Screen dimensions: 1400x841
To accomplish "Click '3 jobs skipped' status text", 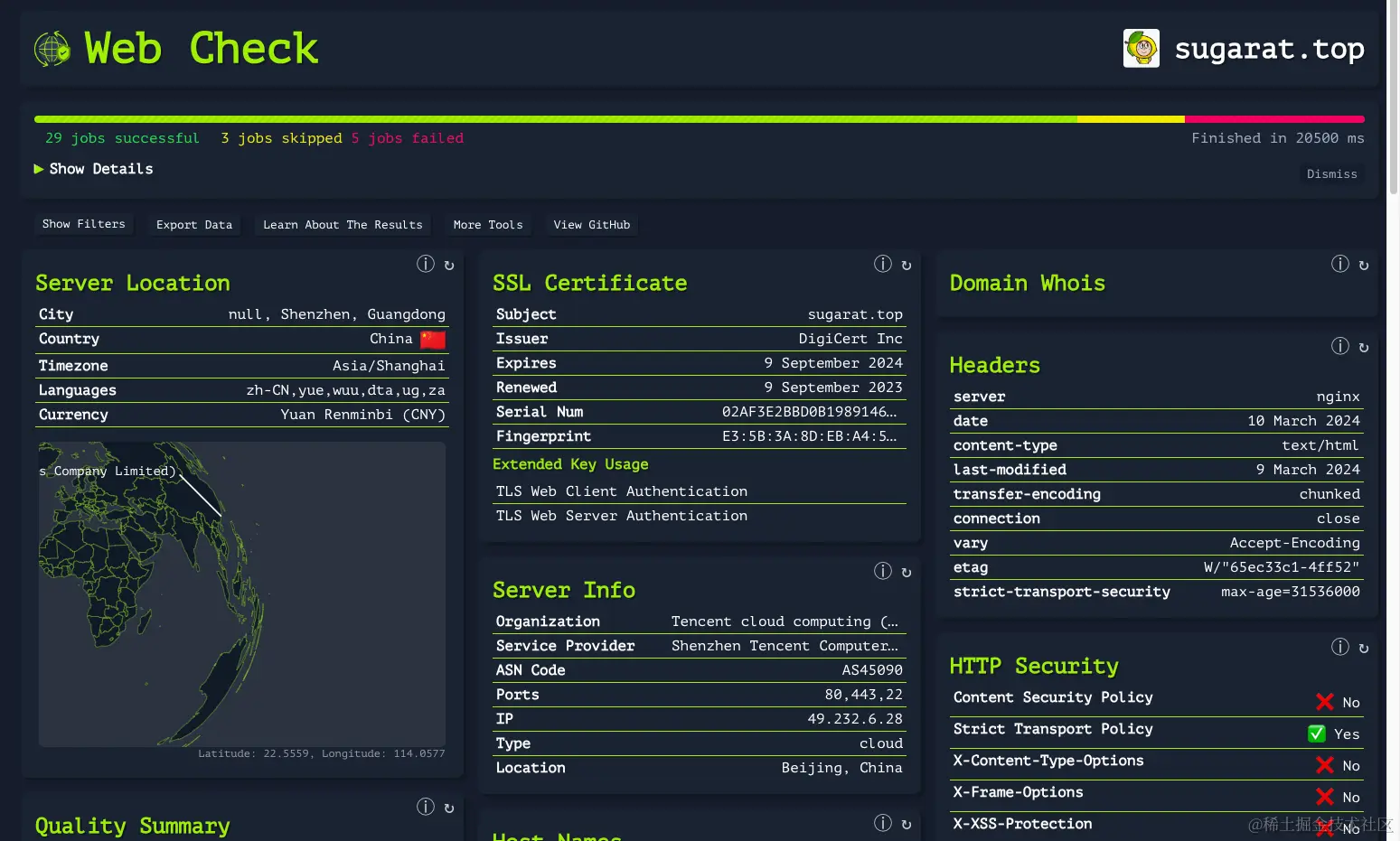I will pos(281,138).
